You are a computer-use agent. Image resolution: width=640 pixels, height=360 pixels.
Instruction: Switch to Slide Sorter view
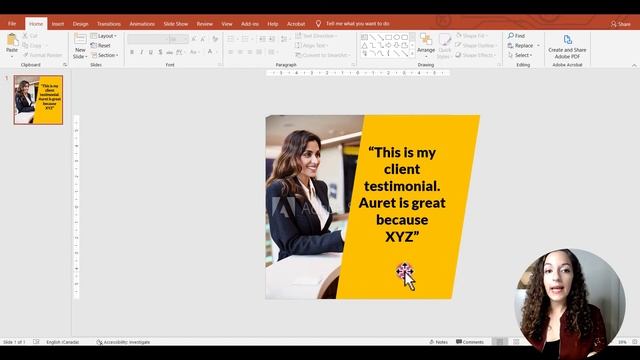[516, 342]
